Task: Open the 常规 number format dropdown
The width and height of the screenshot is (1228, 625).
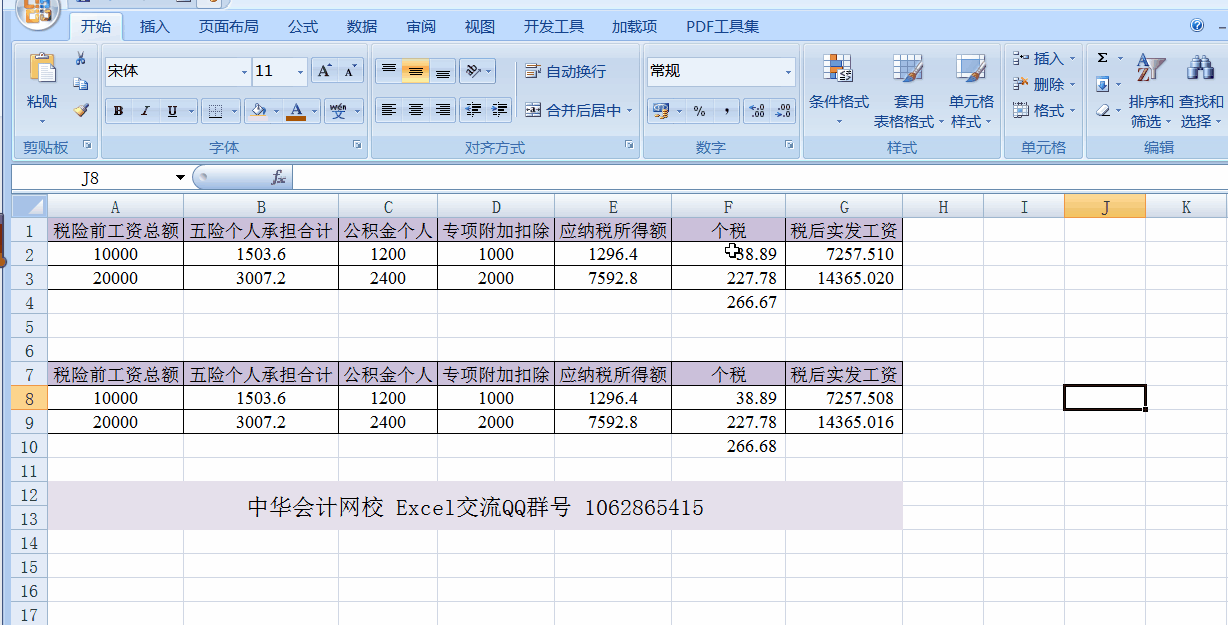Action: click(x=788, y=72)
